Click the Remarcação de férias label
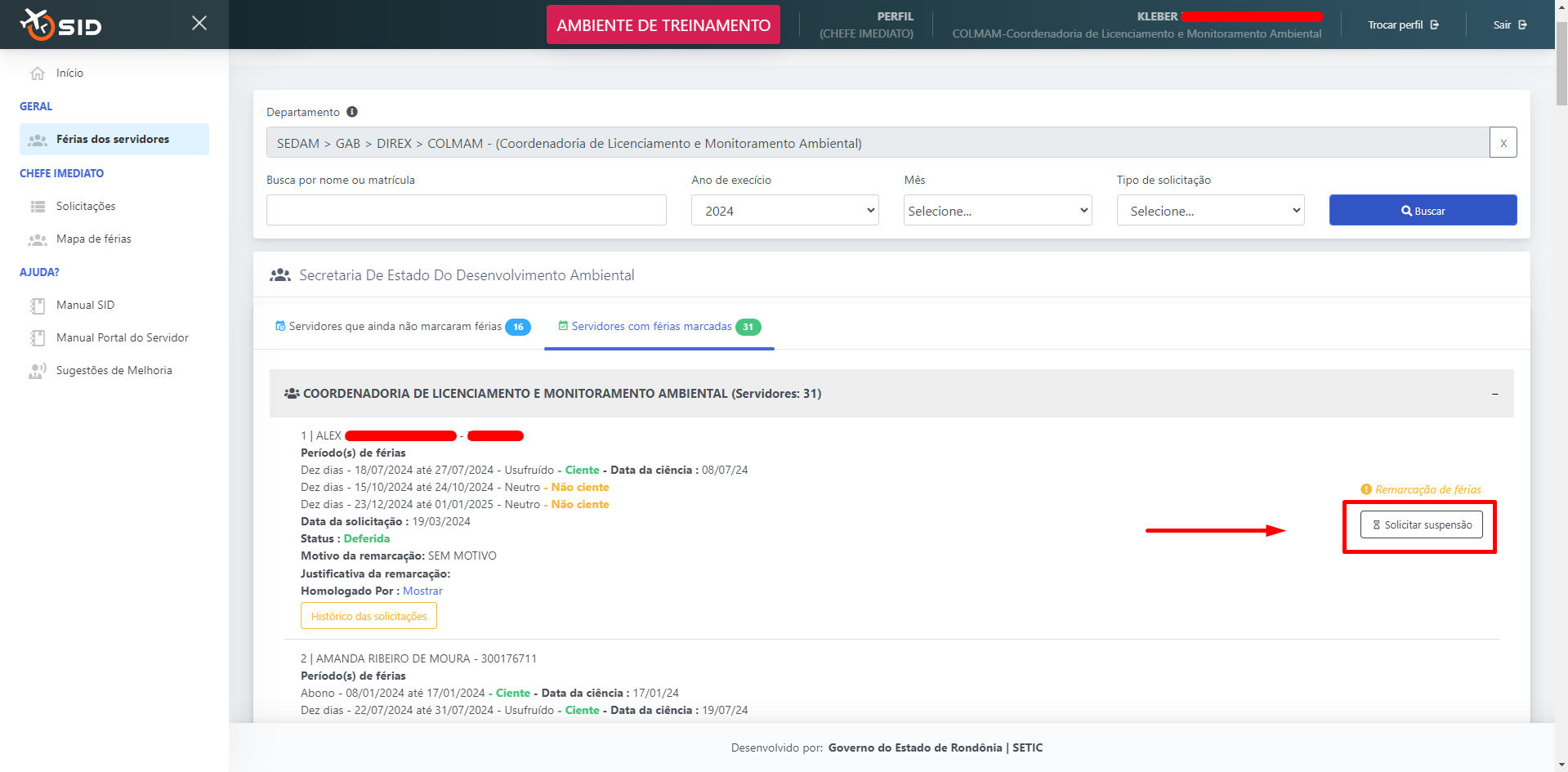This screenshot has height=772, width=1568. 1427,489
